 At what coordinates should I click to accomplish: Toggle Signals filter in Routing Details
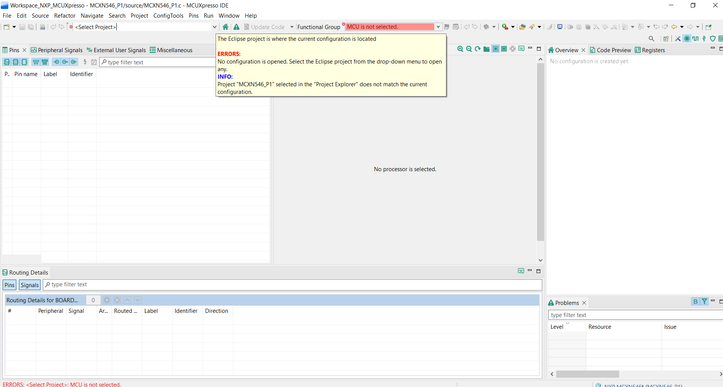30,285
